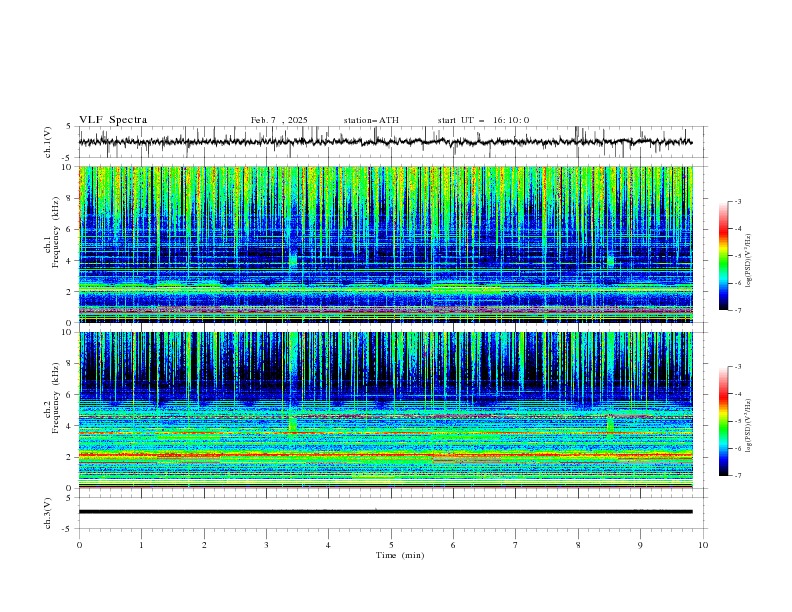
Task: Click time axis tick label "4"
Action: point(328,545)
